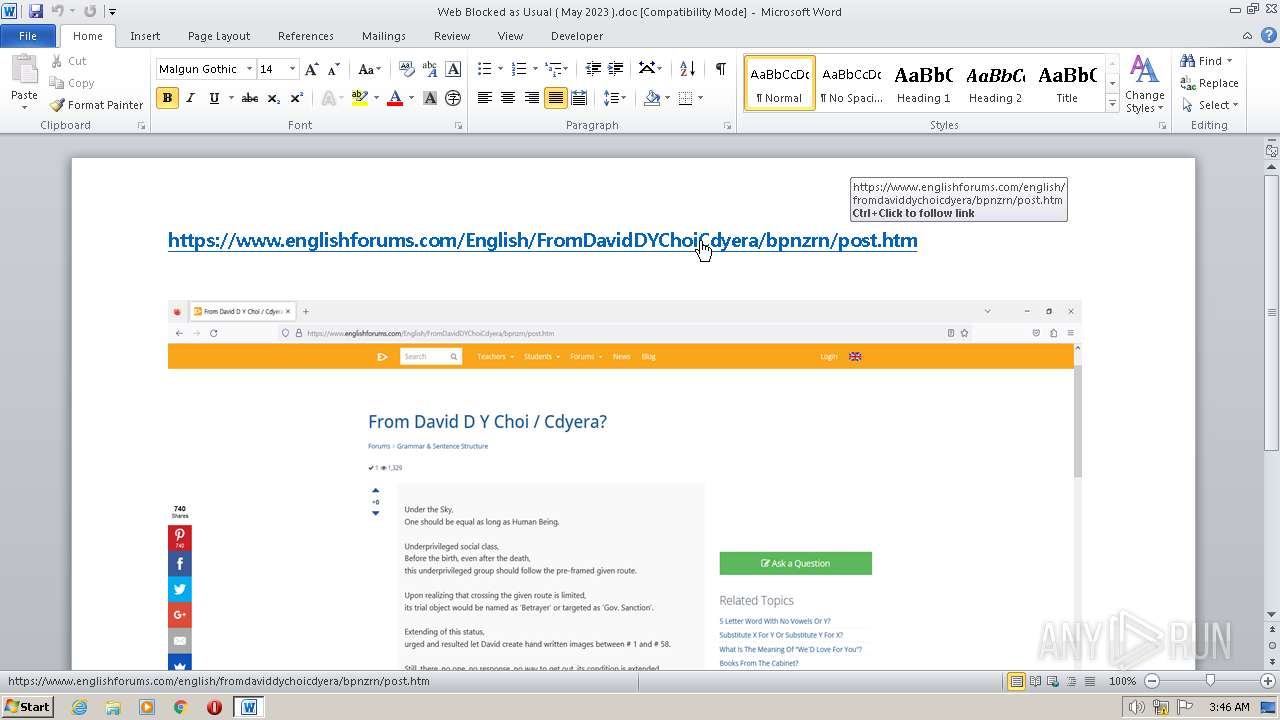The width and height of the screenshot is (1280, 720).
Task: Click the Font Color button
Action: point(395,98)
